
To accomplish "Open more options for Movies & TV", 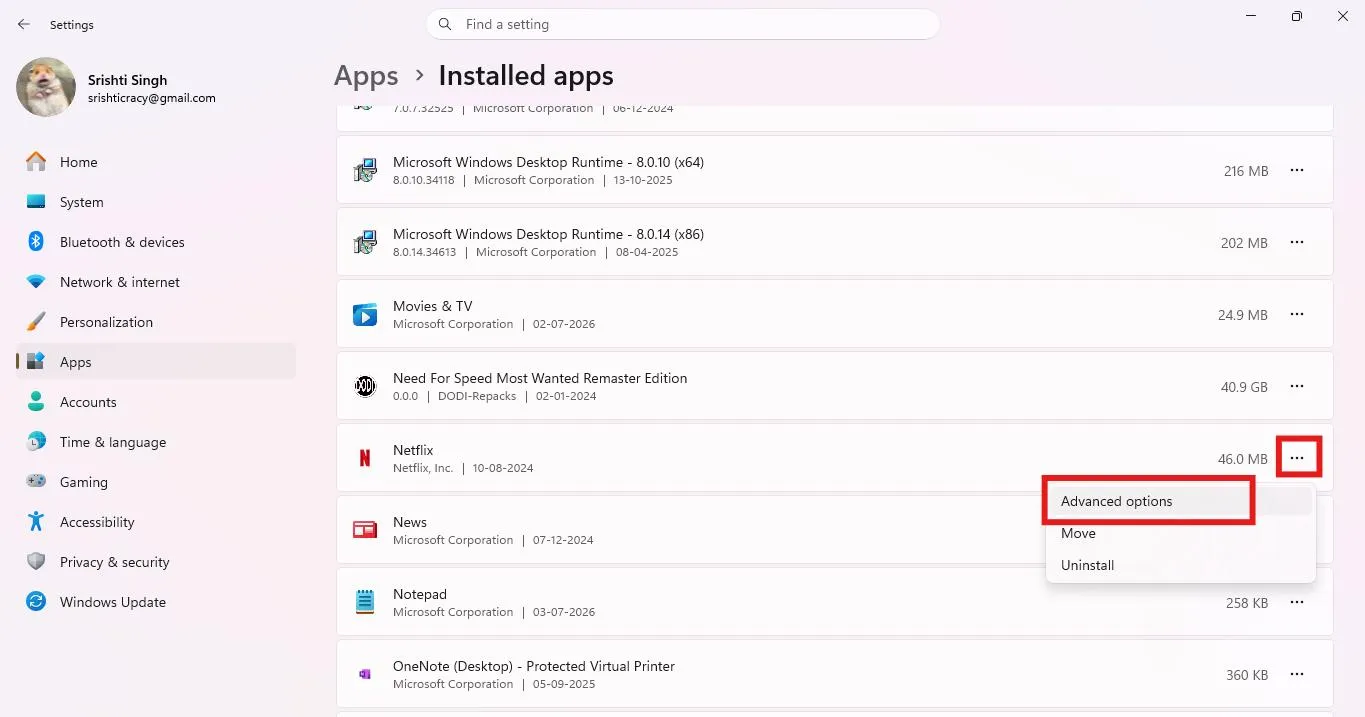I will (x=1297, y=314).
